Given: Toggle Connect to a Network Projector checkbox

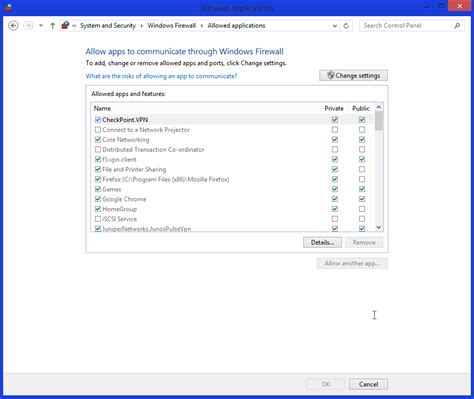Looking at the screenshot, I should point(98,130).
